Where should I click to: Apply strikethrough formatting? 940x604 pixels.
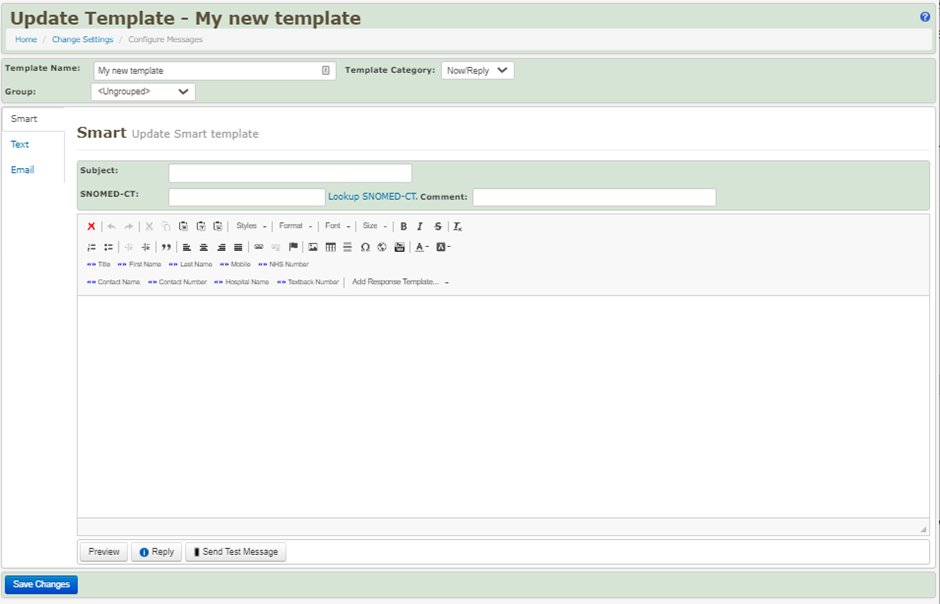pyautogui.click(x=438, y=227)
